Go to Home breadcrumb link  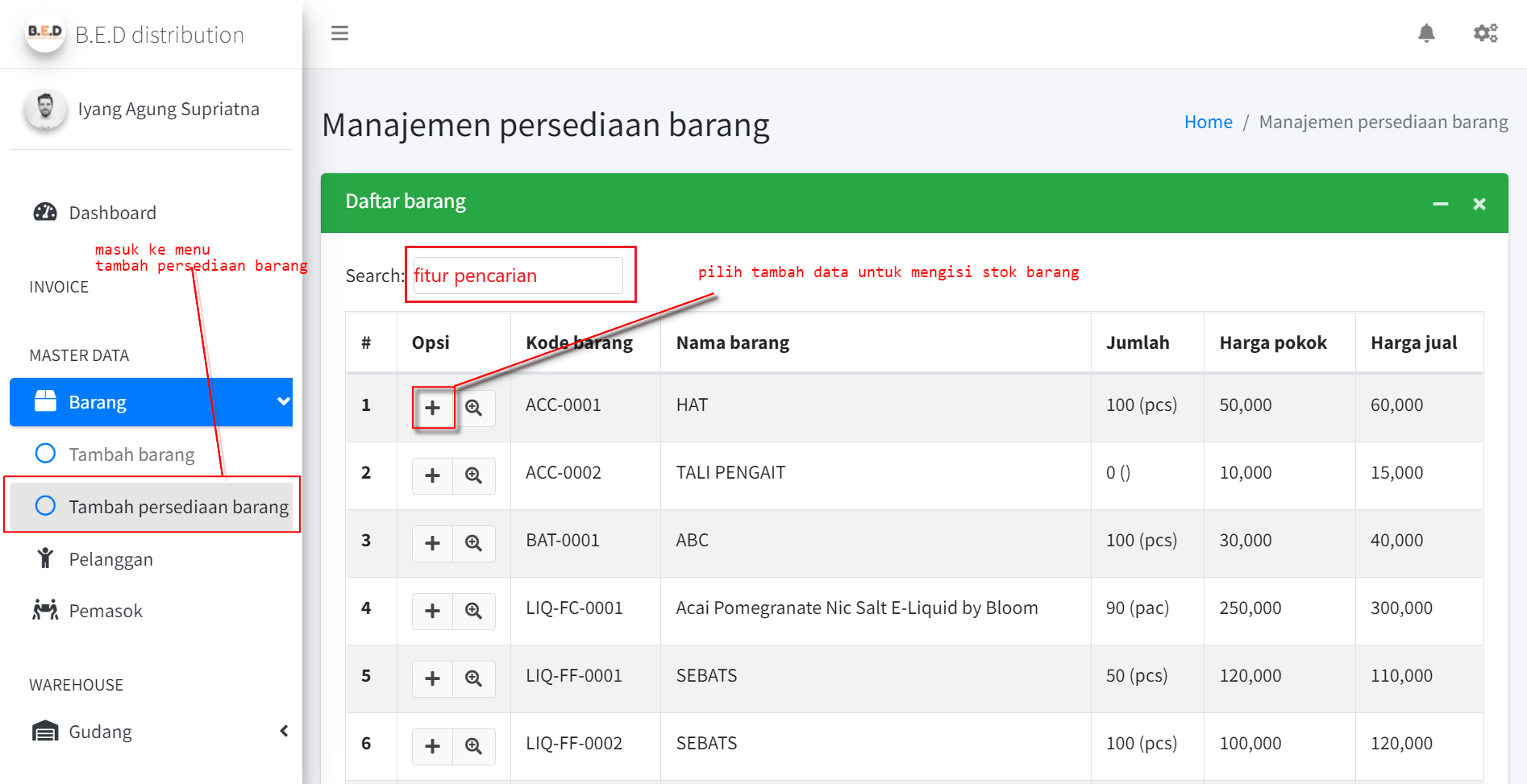(1208, 122)
